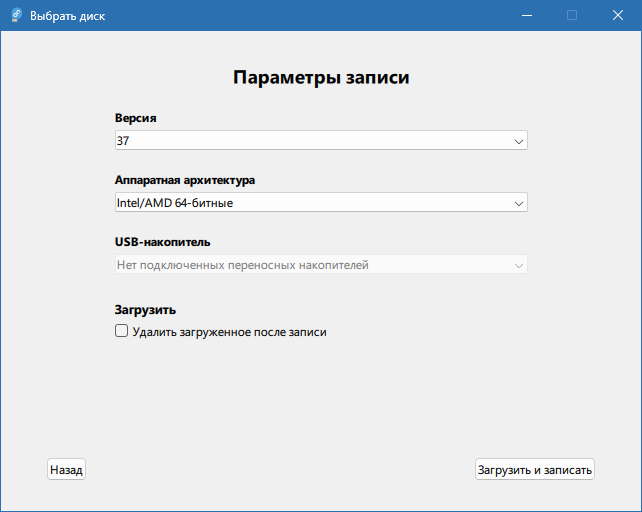
Task: Start Загрузить и записать
Action: click(x=535, y=469)
